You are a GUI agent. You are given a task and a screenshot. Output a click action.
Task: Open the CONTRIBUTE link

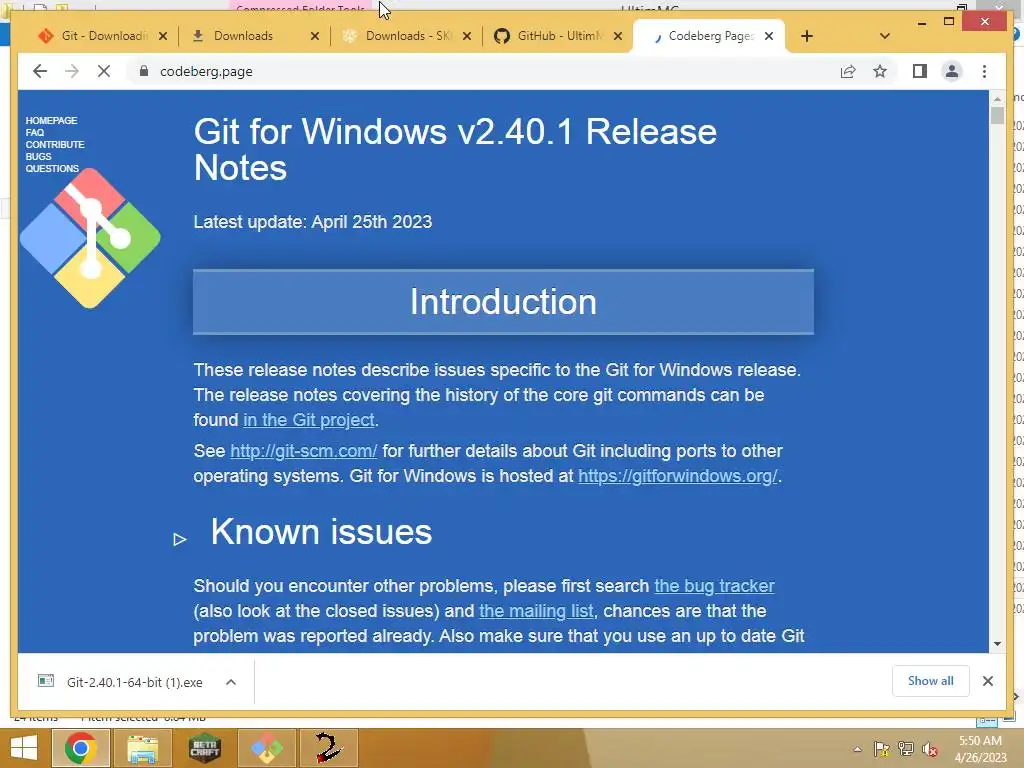click(55, 144)
